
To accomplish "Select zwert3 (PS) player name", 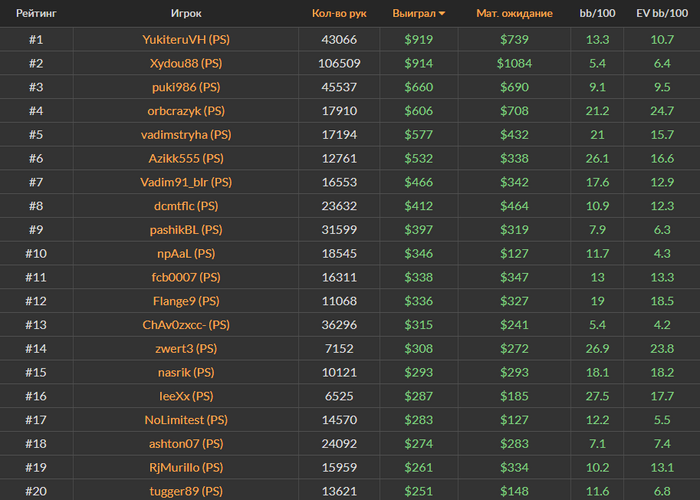I will 186,348.
